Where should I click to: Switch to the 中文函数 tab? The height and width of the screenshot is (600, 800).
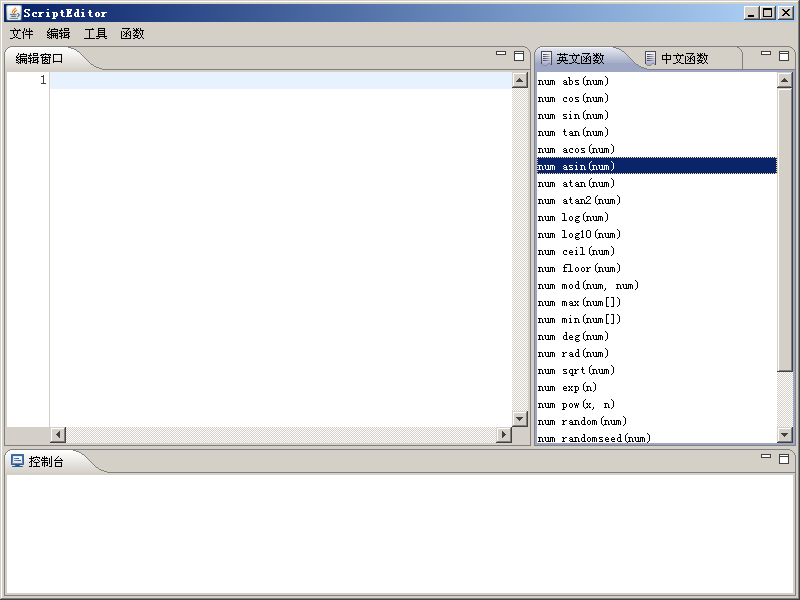[x=685, y=59]
